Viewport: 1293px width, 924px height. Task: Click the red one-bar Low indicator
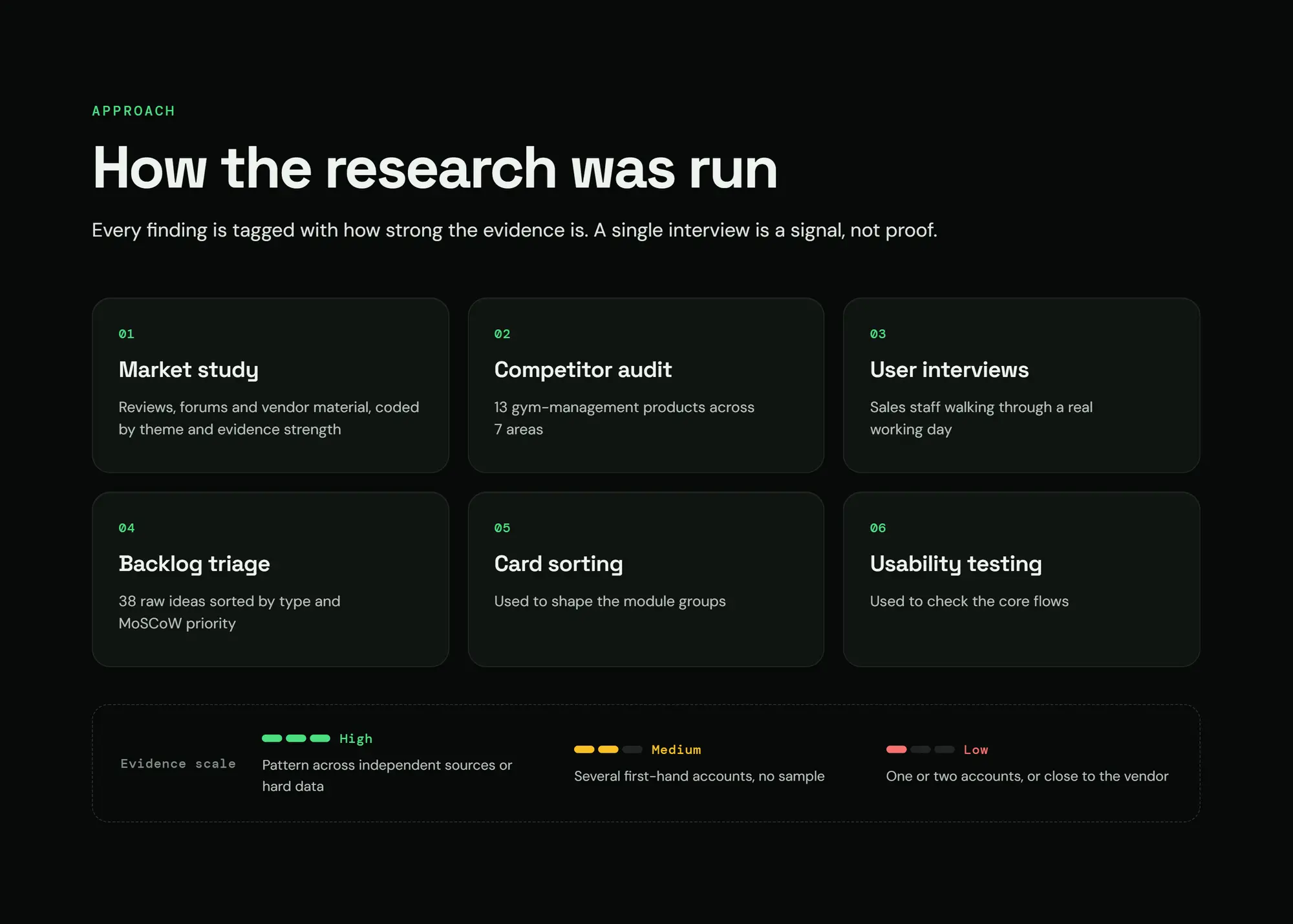920,749
